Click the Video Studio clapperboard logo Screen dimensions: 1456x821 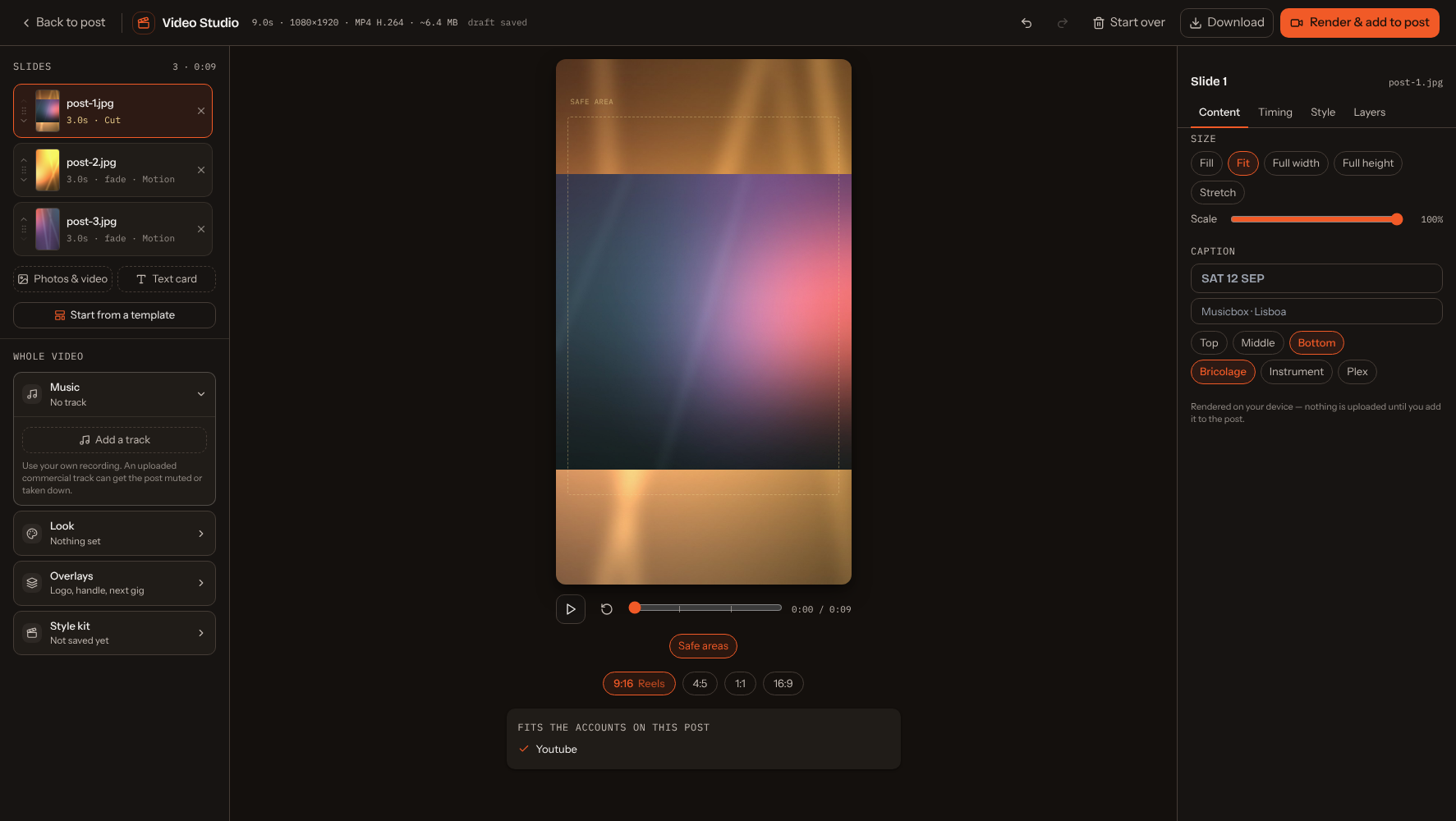[x=144, y=23]
